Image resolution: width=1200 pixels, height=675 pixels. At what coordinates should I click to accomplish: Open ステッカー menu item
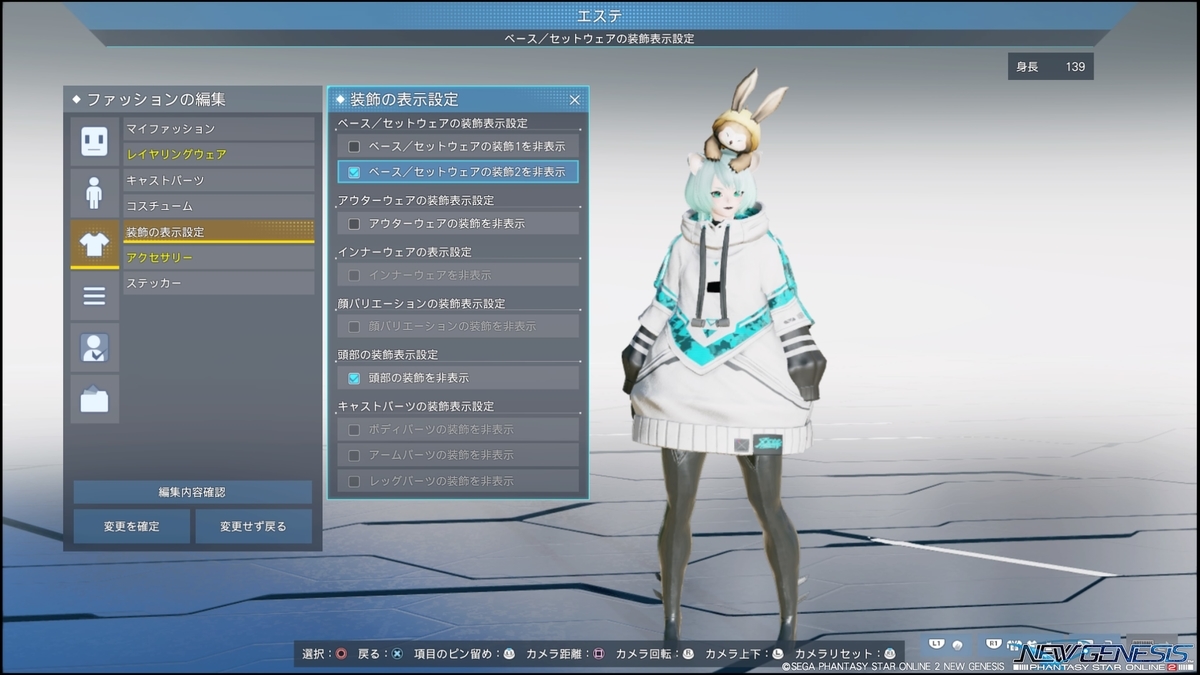click(x=218, y=284)
